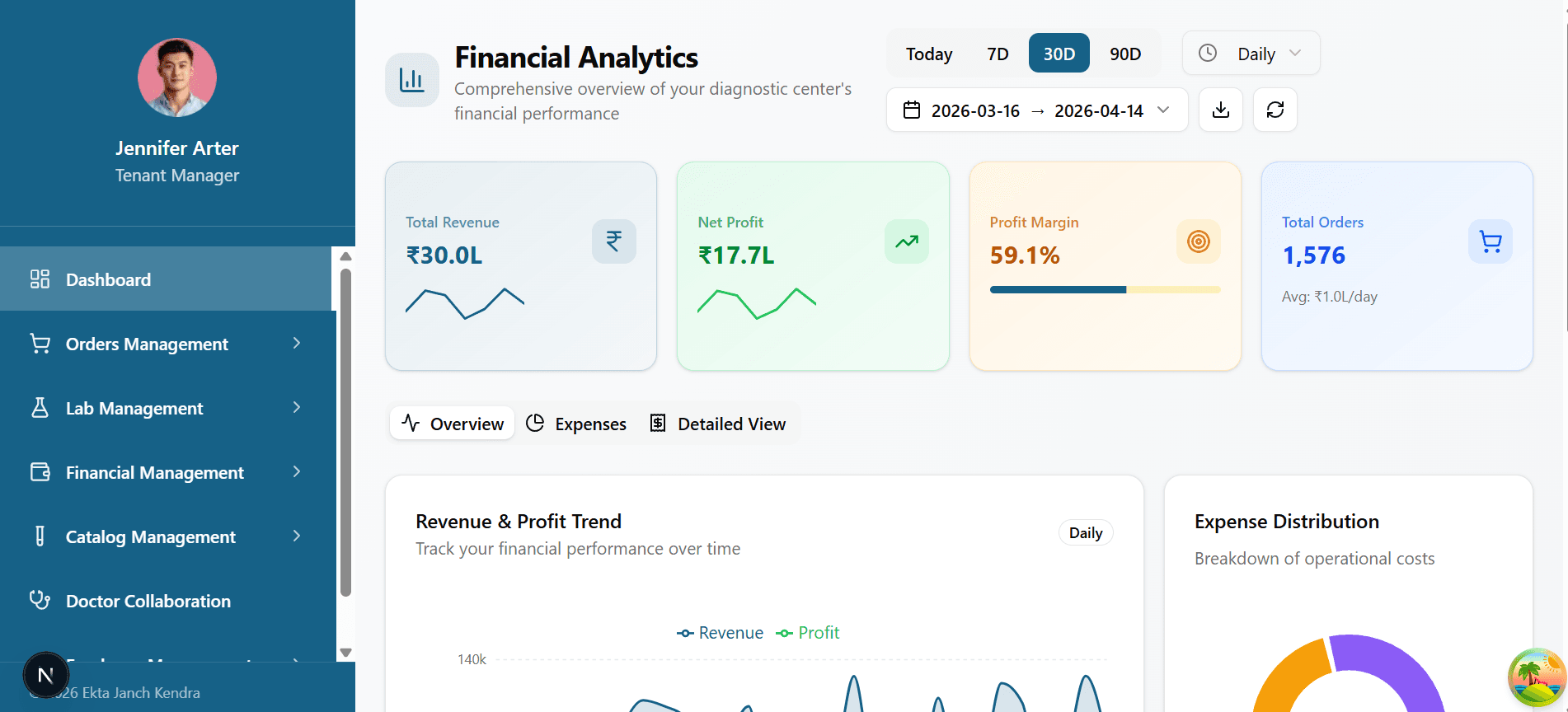
Task: Go to Doctor Collaboration in sidebar
Action: point(148,601)
